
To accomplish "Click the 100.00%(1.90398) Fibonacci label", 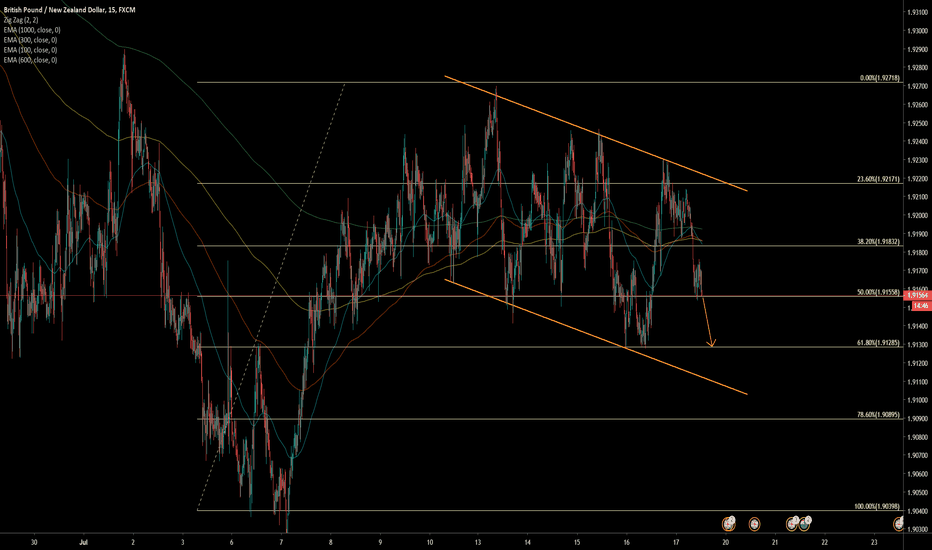I will click(877, 507).
